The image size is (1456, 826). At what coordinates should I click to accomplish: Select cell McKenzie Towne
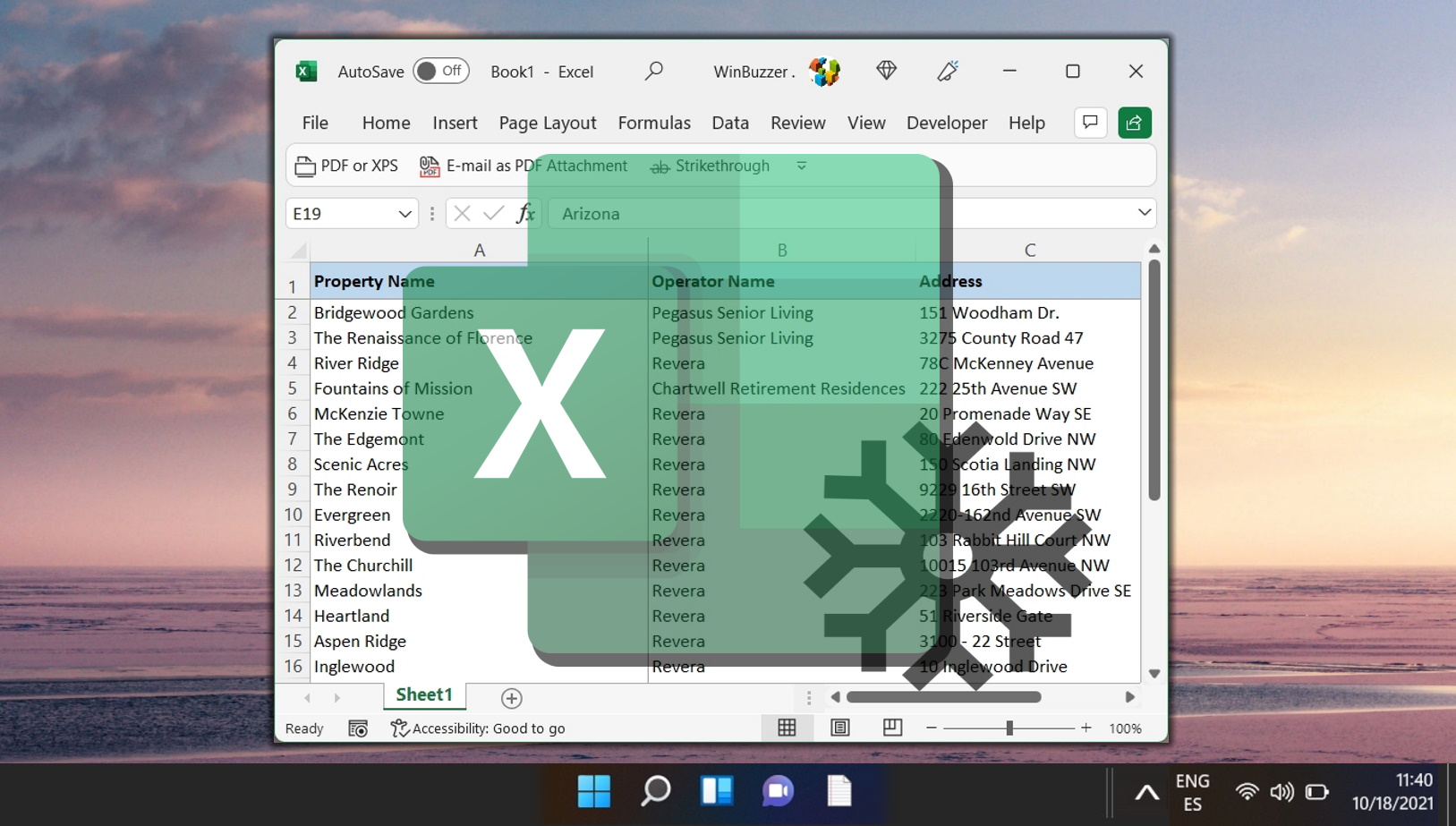pos(479,413)
